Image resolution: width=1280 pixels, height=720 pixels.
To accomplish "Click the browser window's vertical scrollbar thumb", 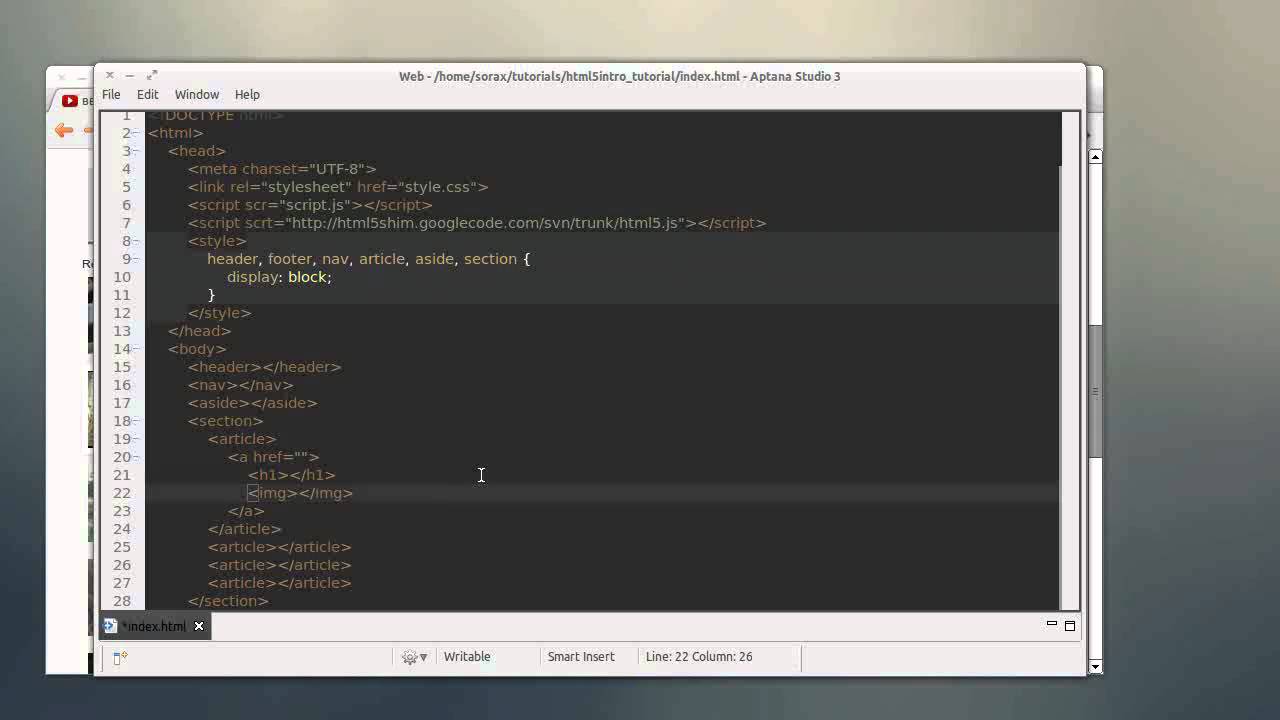I will 1095,390.
